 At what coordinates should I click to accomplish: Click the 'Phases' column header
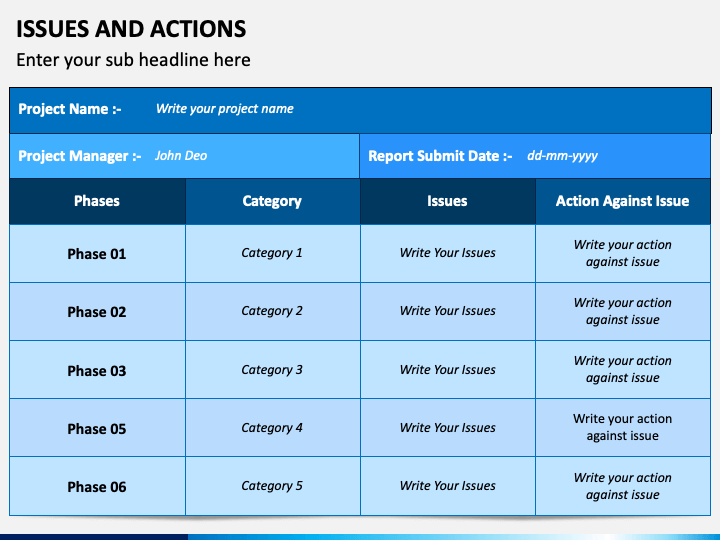coord(97,201)
